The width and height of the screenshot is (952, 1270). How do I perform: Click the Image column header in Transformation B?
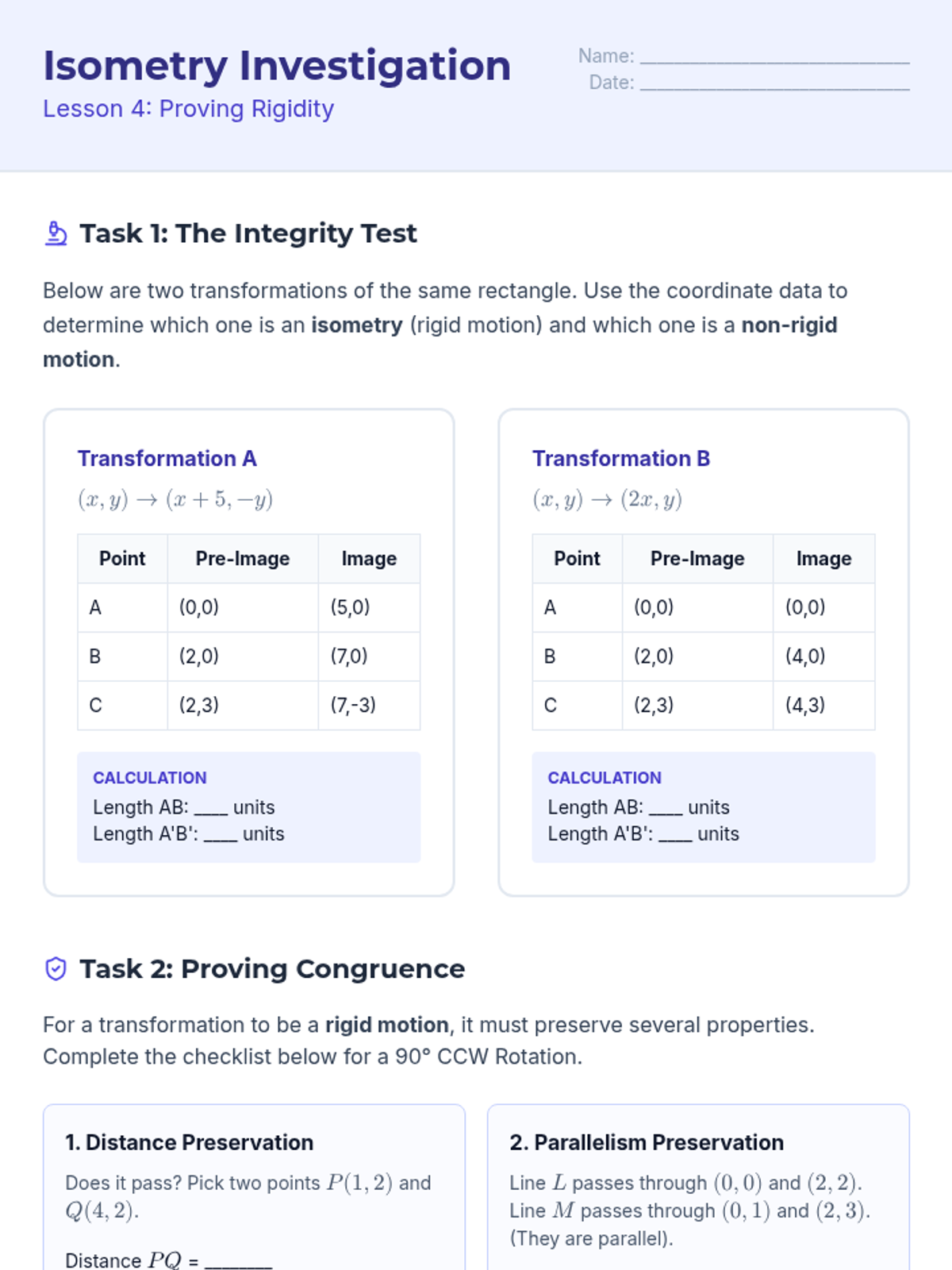click(x=823, y=559)
